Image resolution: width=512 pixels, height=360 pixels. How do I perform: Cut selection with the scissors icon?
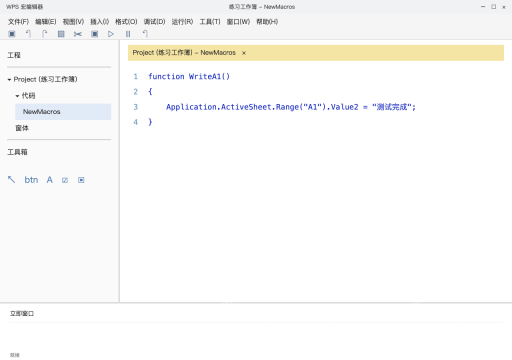click(78, 34)
